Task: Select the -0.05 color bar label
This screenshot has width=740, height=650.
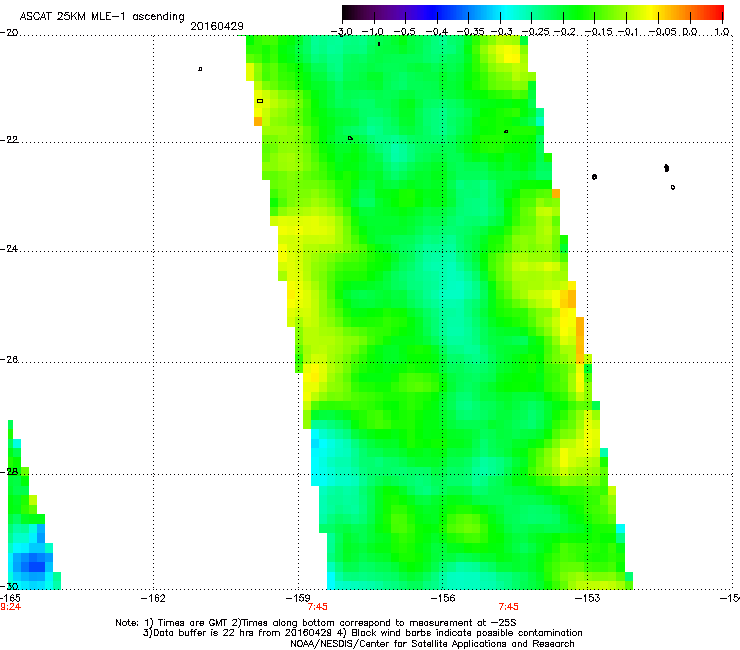Action: (663, 32)
